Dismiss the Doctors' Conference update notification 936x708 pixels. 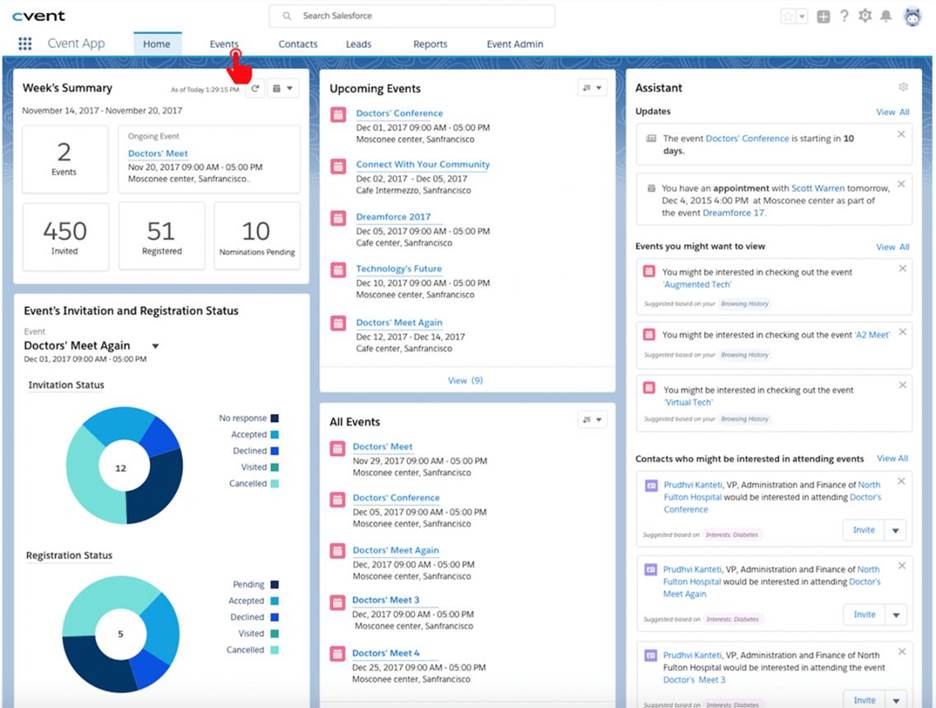901,134
